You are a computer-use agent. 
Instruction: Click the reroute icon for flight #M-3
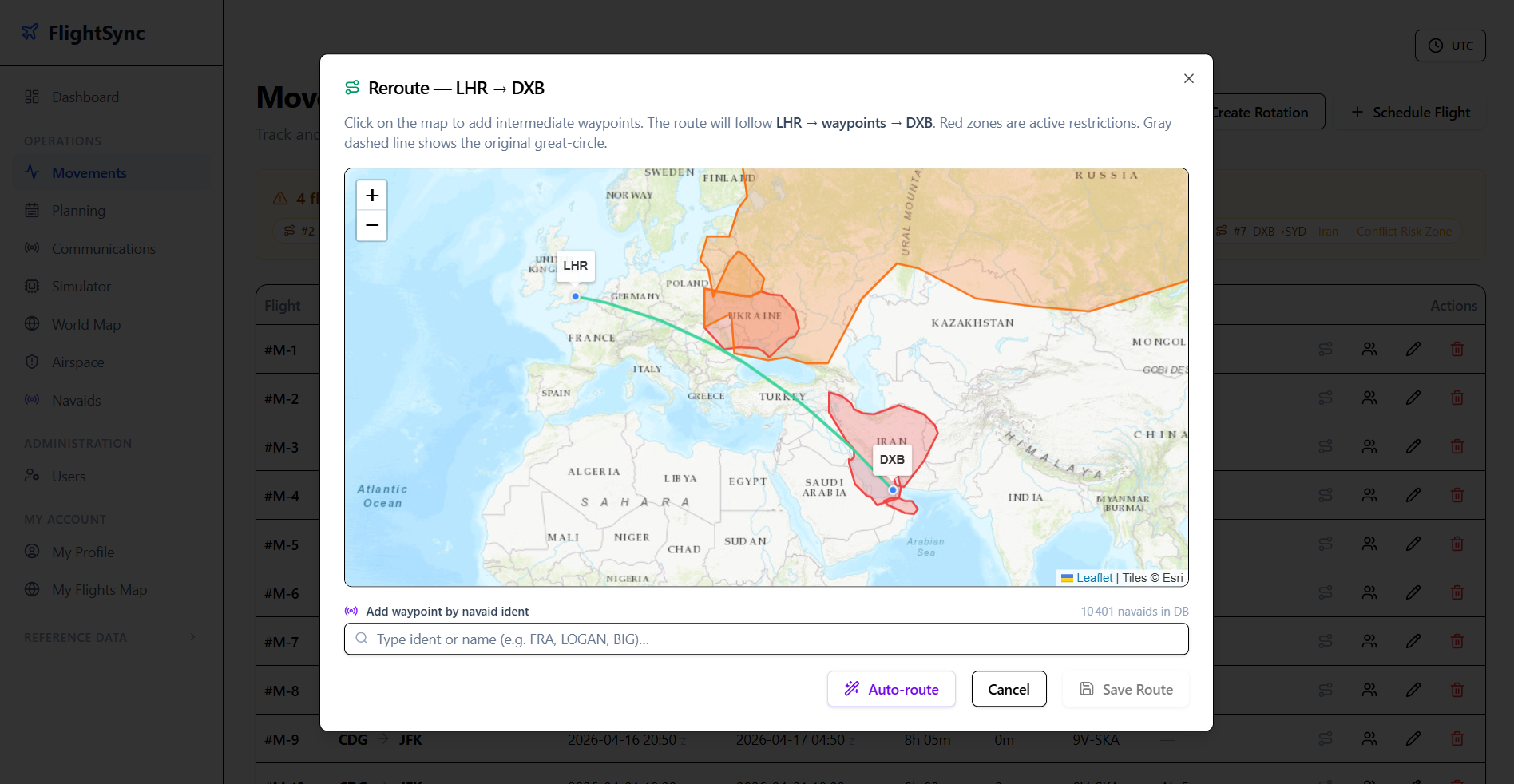point(1326,446)
